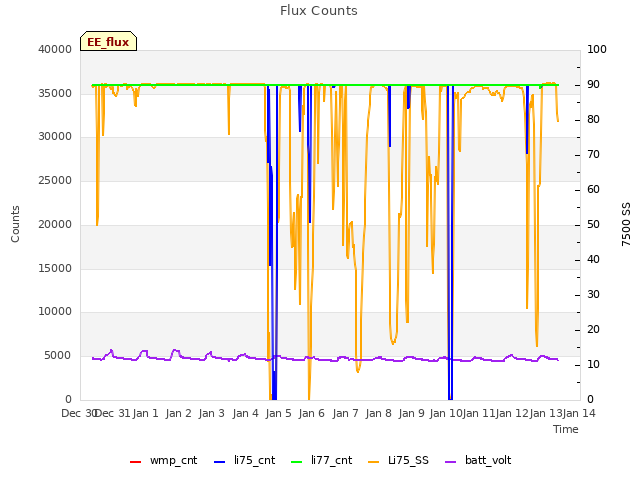Viewport: 640px width, 480px height.
Task: Click the Time x-axis title
Action: tap(566, 429)
